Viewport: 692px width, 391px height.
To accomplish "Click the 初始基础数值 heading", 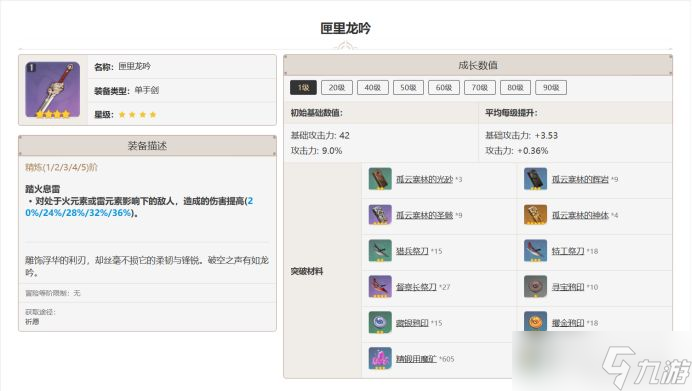I will 316,113.
